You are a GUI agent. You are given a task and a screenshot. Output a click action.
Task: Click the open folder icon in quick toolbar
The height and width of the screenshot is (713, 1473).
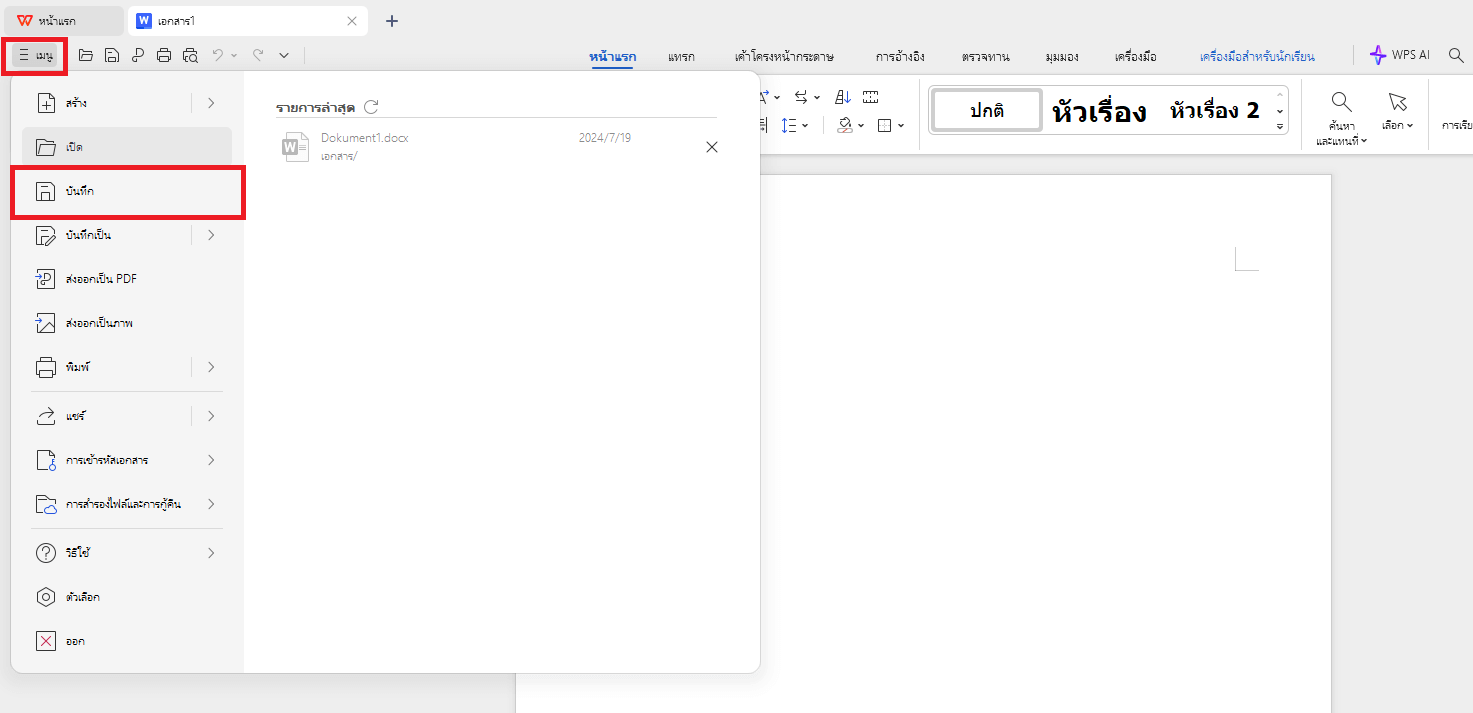[86, 55]
